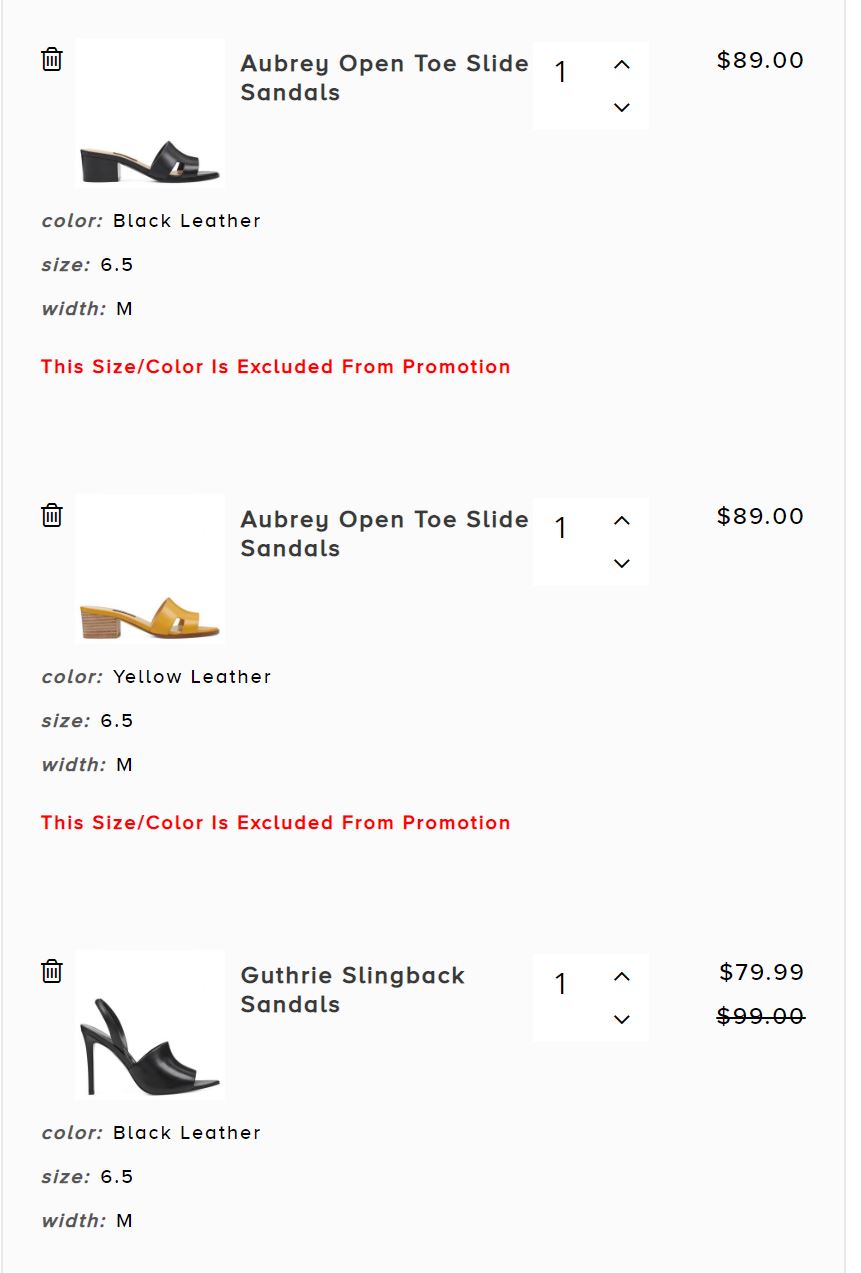Remove the Yellow Leather Aubrey sandals
Viewport: 861px width, 1273px height.
(52, 515)
